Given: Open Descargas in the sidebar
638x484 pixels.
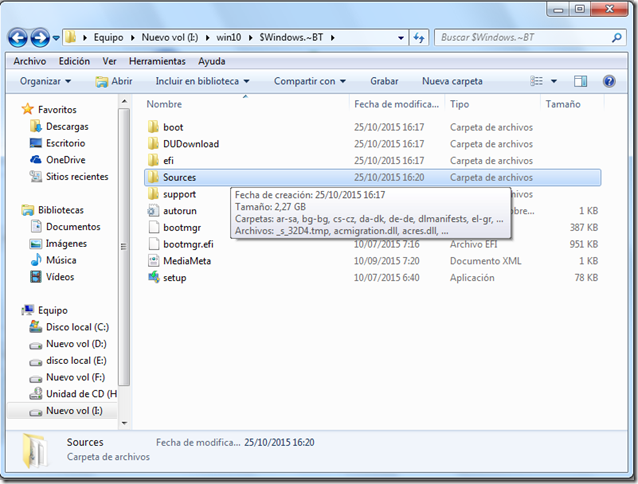Looking at the screenshot, I should [x=67, y=126].
